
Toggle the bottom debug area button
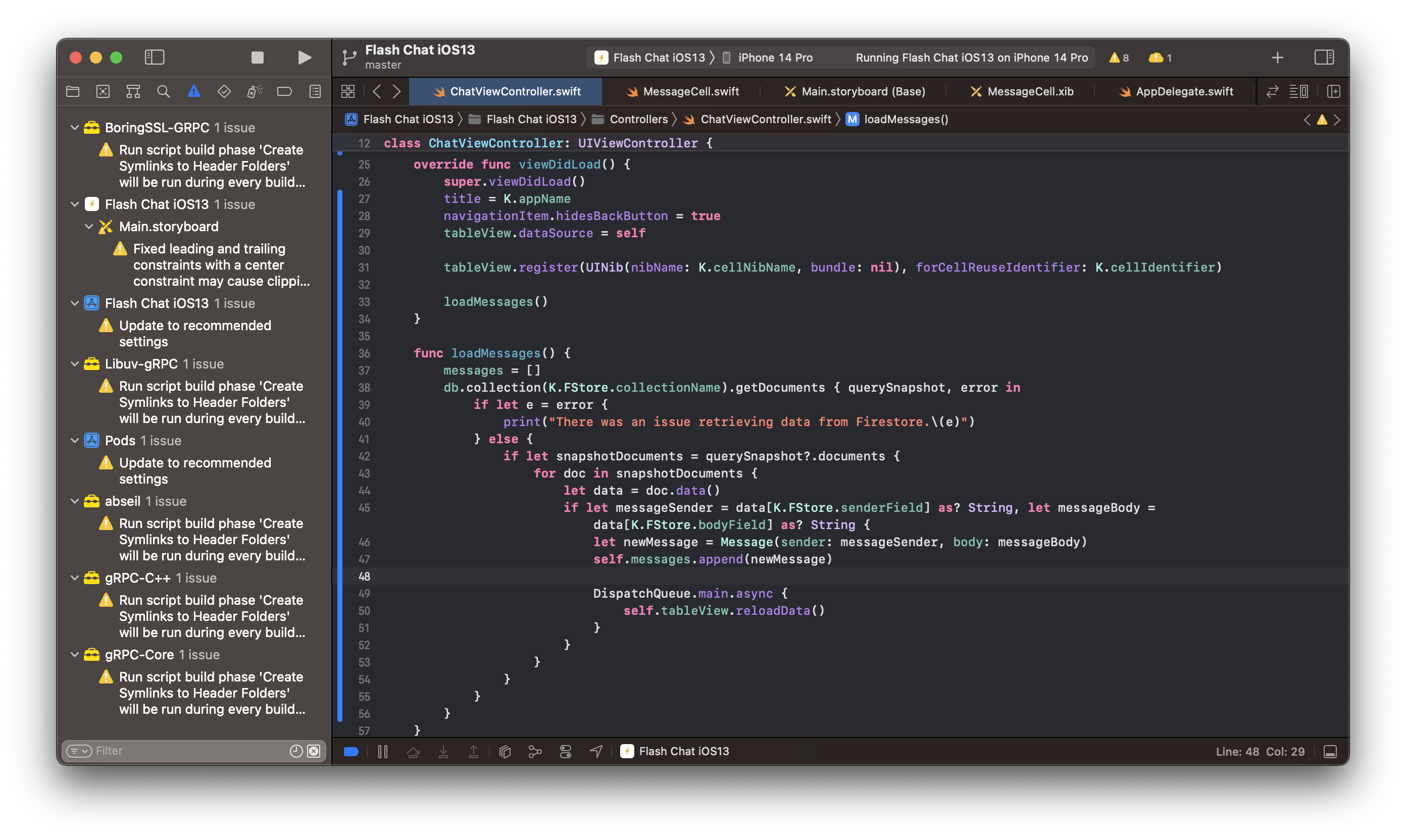(1330, 751)
